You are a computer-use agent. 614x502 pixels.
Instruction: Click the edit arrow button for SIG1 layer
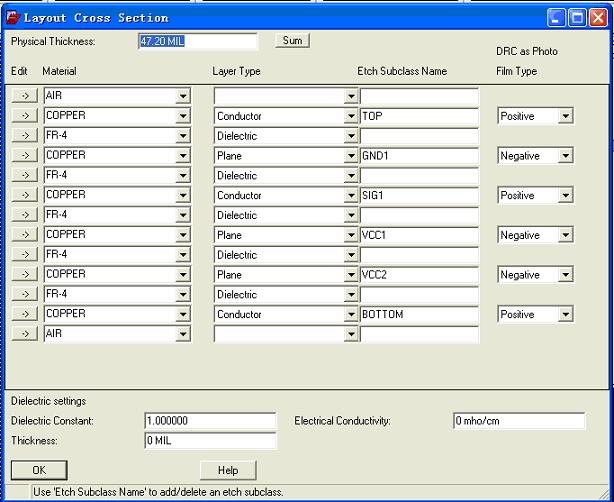(x=25, y=195)
